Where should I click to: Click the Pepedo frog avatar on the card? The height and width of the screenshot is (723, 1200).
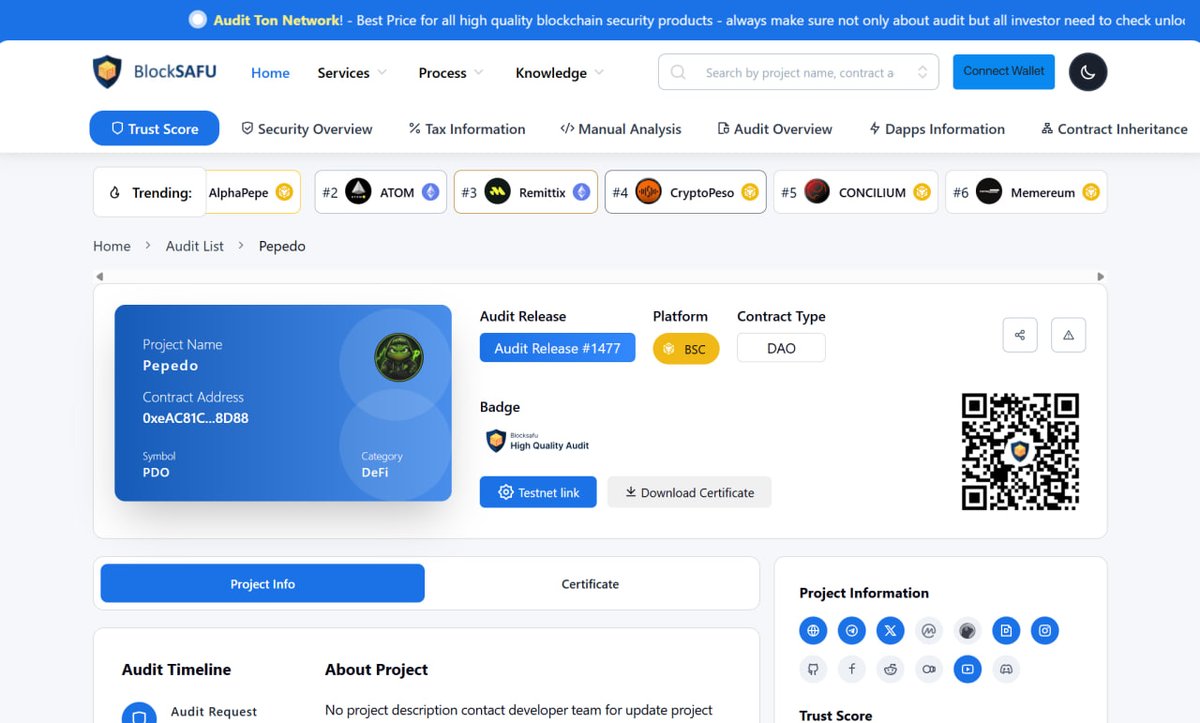[x=399, y=358]
